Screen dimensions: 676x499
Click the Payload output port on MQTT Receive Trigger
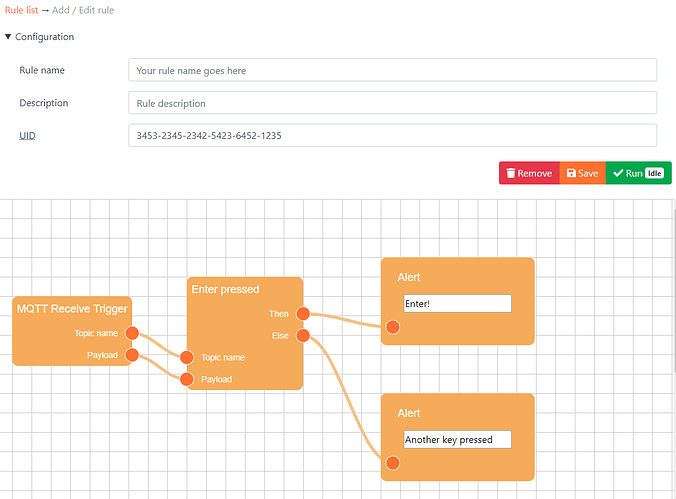132,355
